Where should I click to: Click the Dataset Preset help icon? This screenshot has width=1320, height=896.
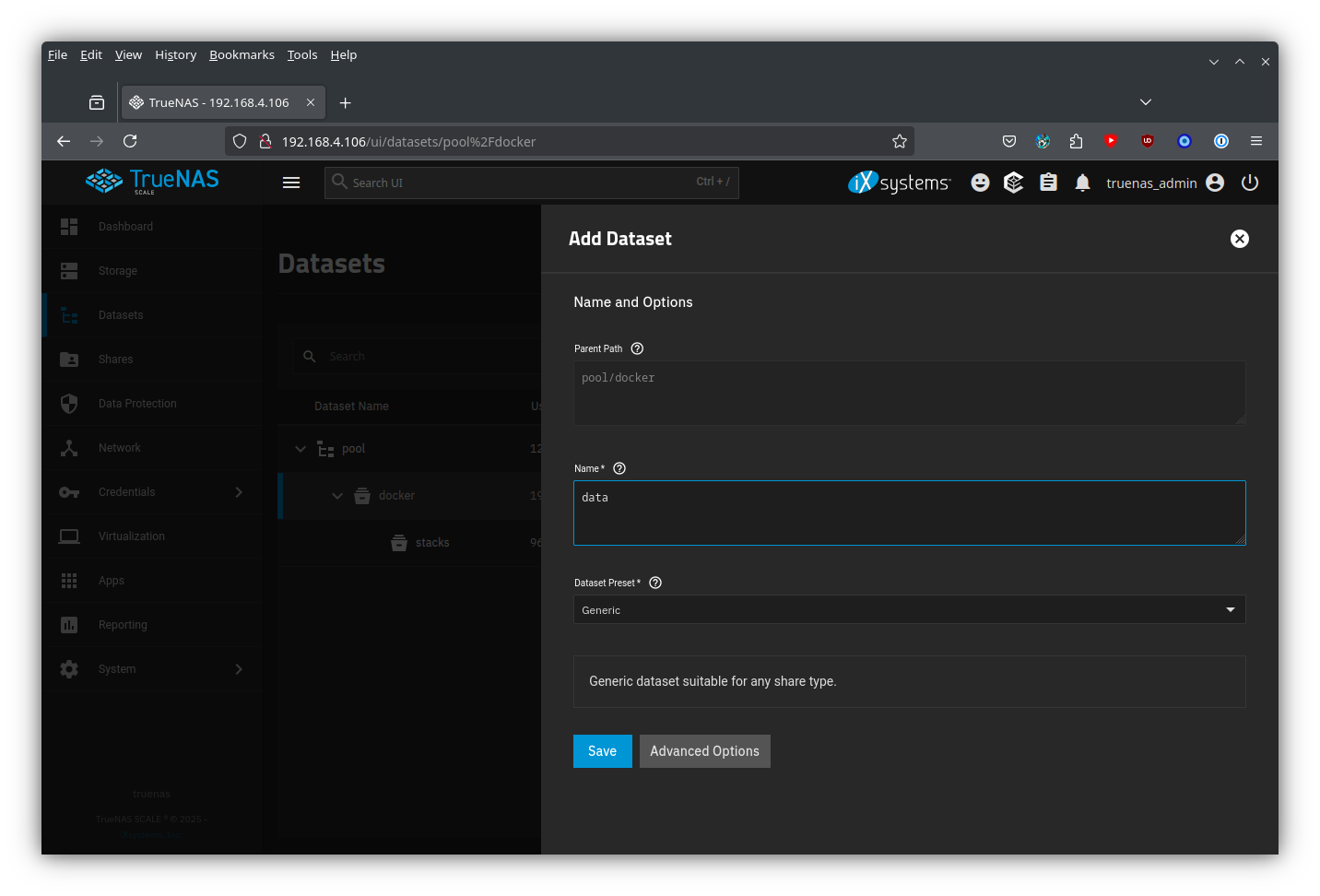pyautogui.click(x=655, y=583)
